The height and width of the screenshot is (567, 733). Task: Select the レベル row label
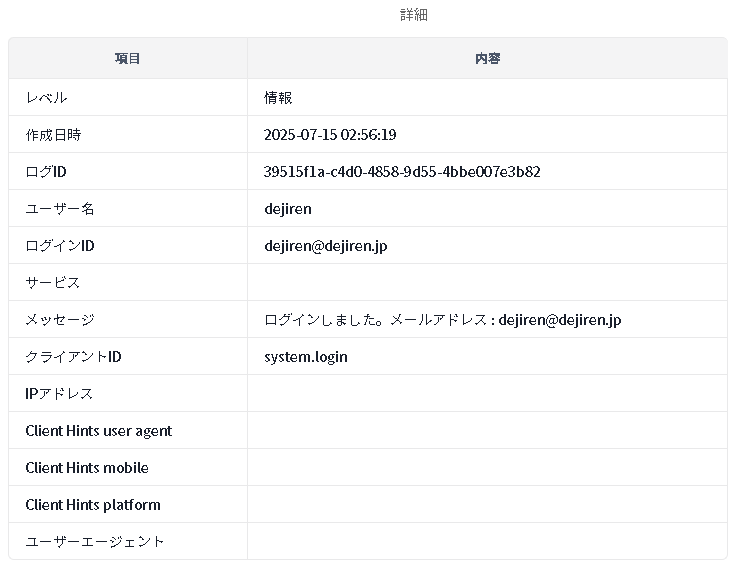[46, 98]
